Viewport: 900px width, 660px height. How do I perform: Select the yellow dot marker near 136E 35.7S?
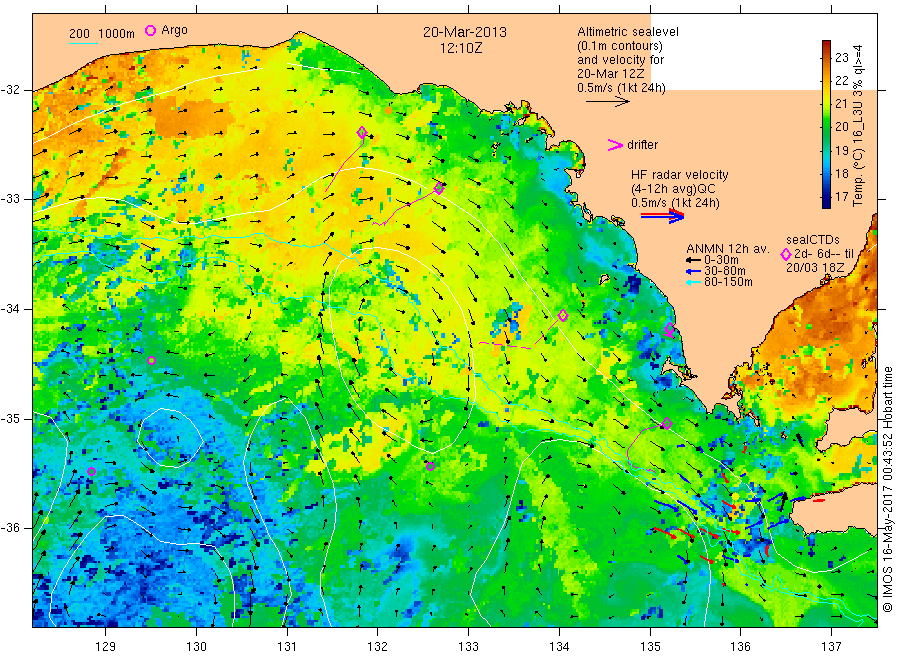click(735, 496)
